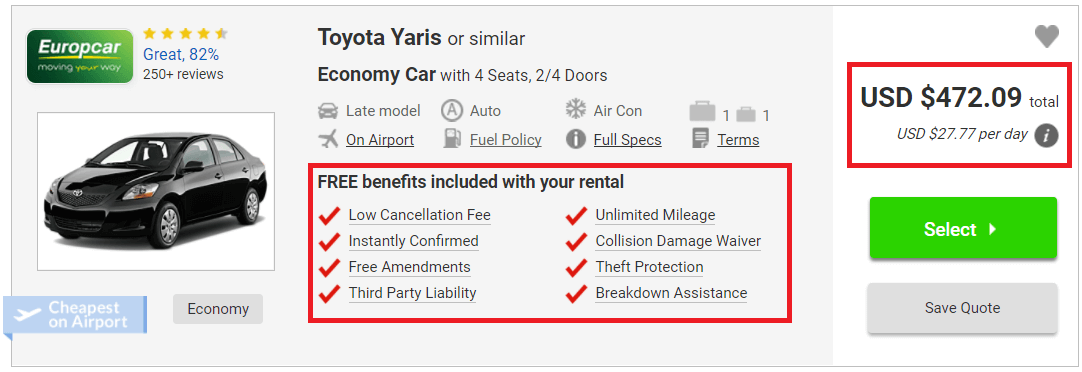The height and width of the screenshot is (372, 1082).
Task: Save the quote with Save Quote
Action: (x=962, y=308)
